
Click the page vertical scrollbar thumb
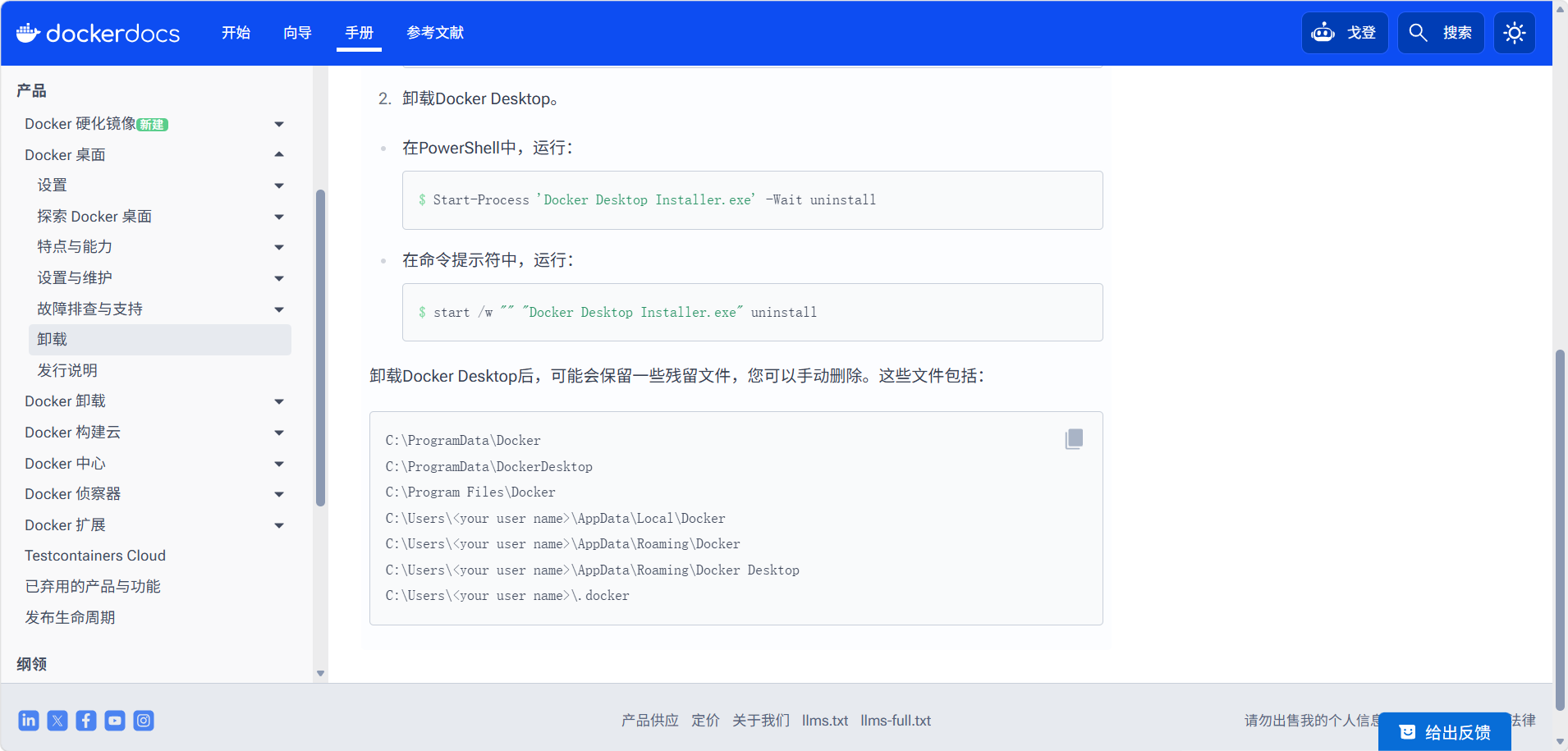[1560, 530]
